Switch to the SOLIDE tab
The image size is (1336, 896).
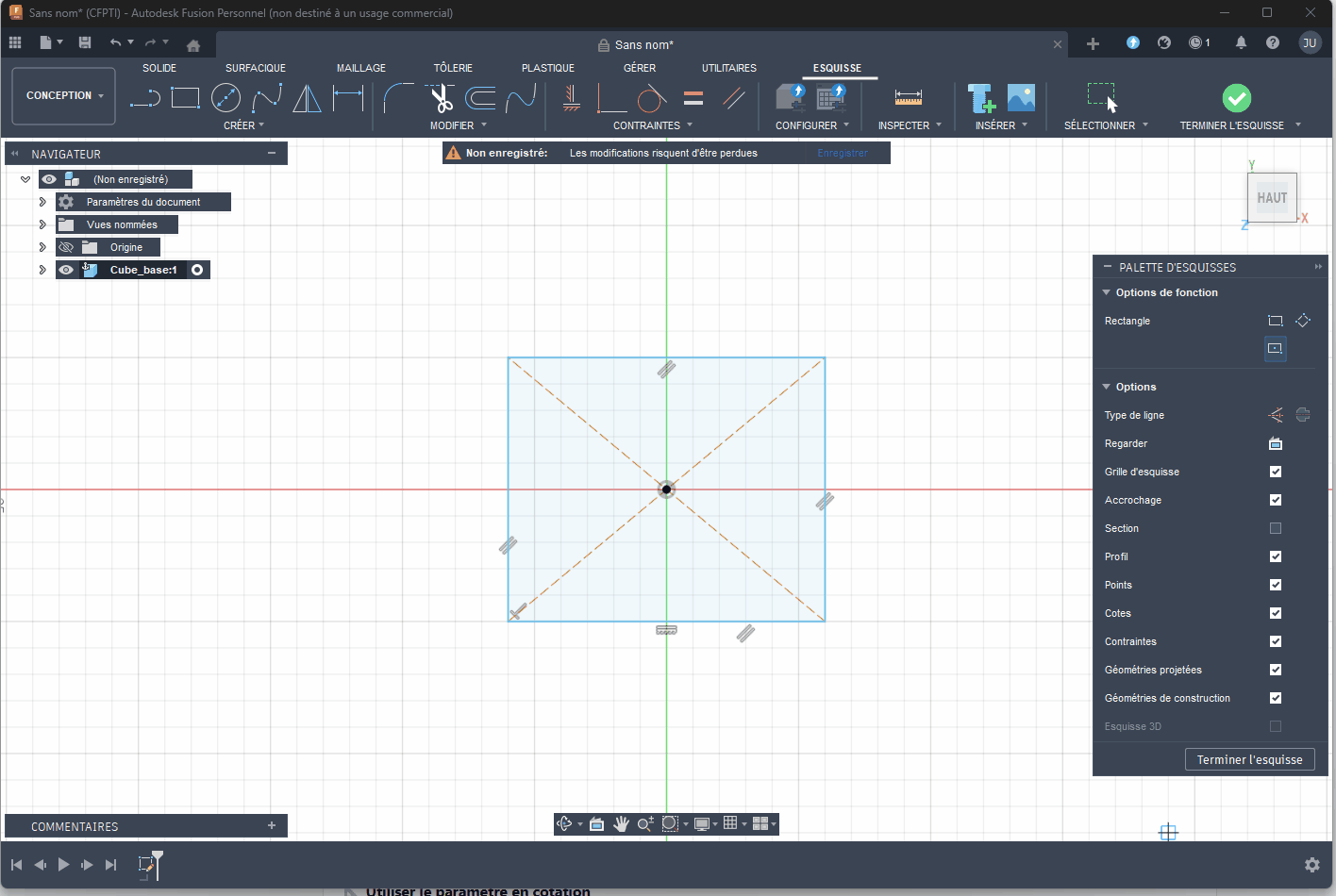[x=159, y=67]
